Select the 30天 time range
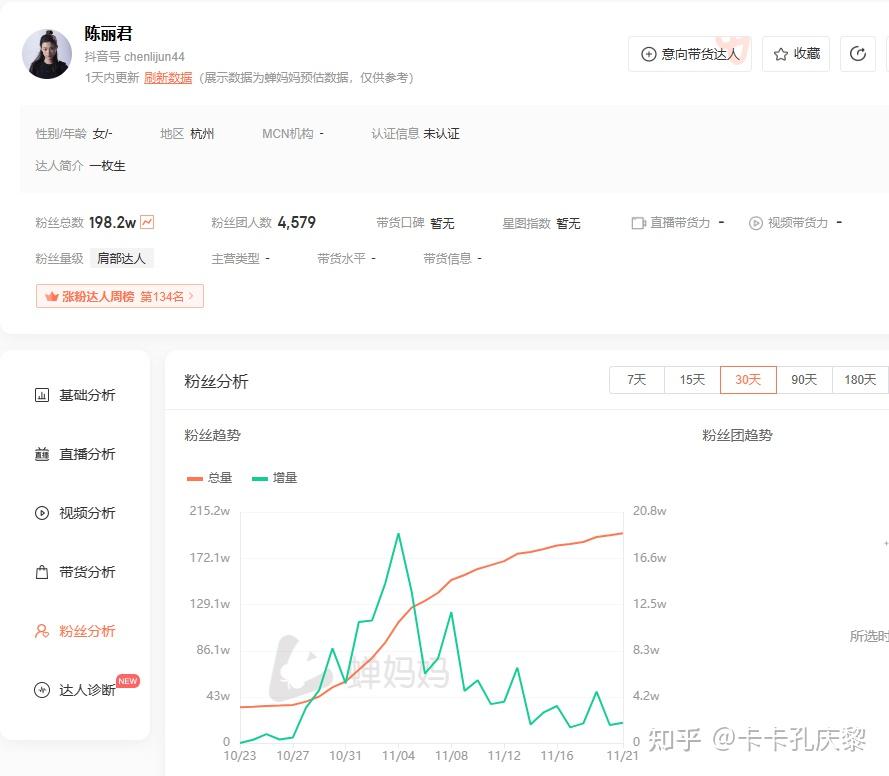Image resolution: width=889 pixels, height=776 pixels. 748,380
